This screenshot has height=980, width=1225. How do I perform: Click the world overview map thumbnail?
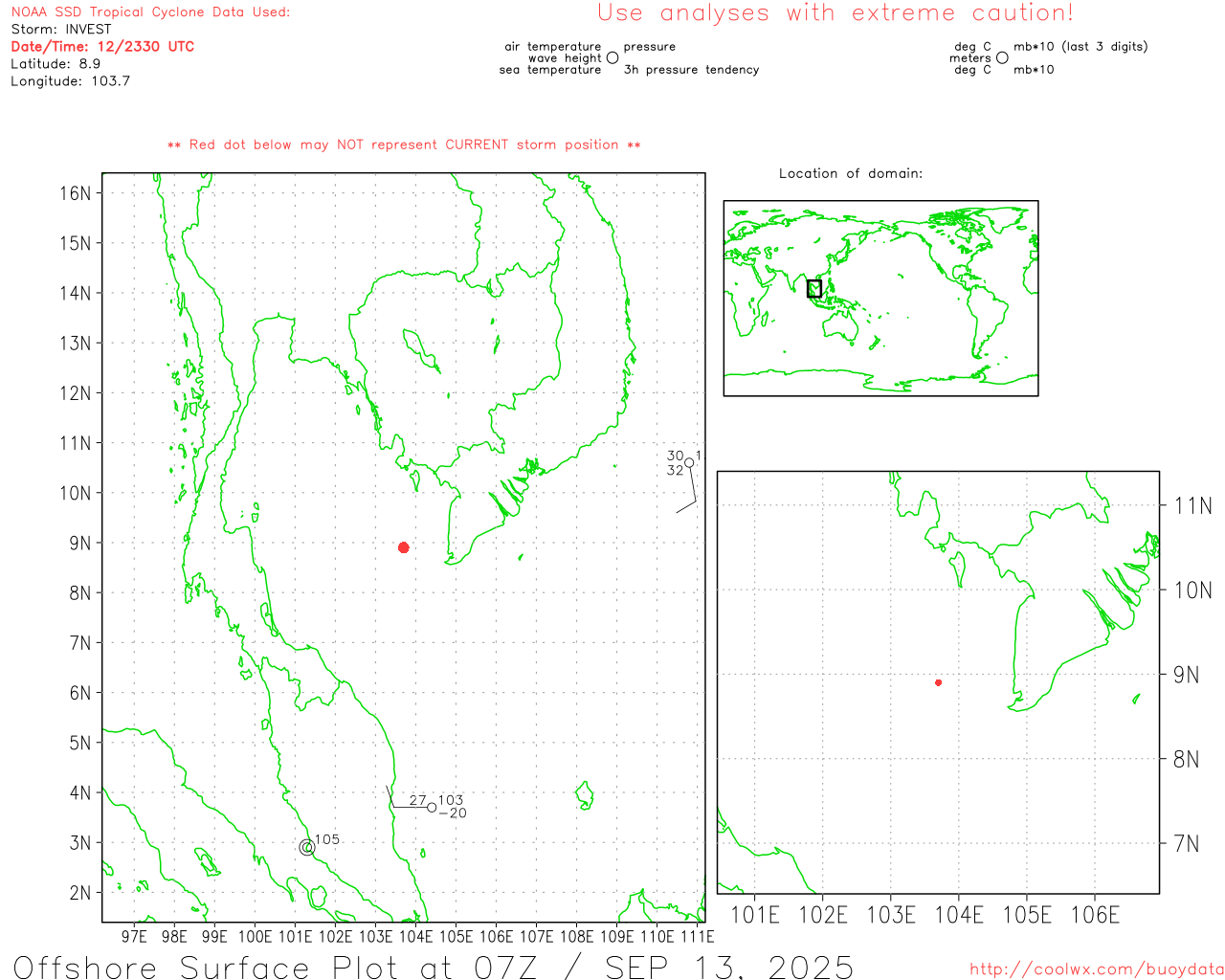[x=880, y=298]
